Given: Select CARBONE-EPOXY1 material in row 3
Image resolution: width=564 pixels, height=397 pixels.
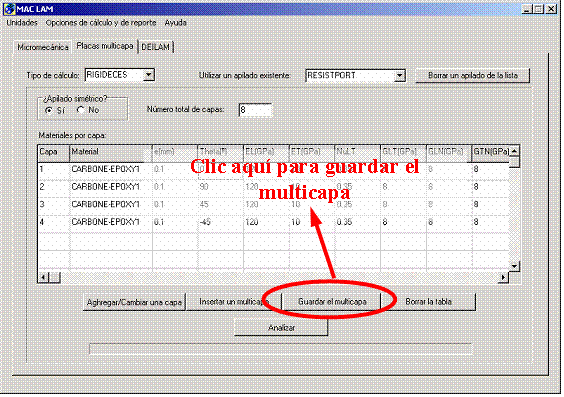Looking at the screenshot, I should [105, 204].
